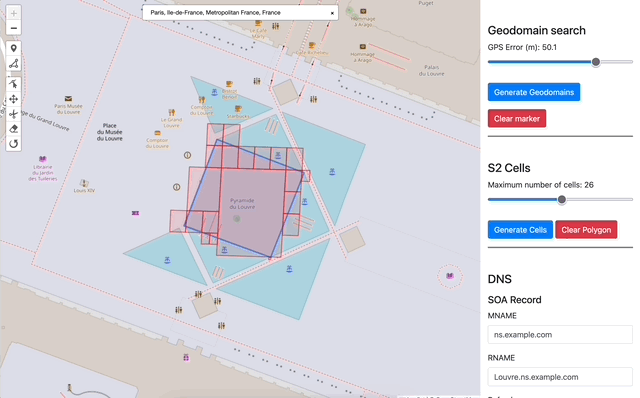
Task: Select the scissors cut tool
Action: 13,114
